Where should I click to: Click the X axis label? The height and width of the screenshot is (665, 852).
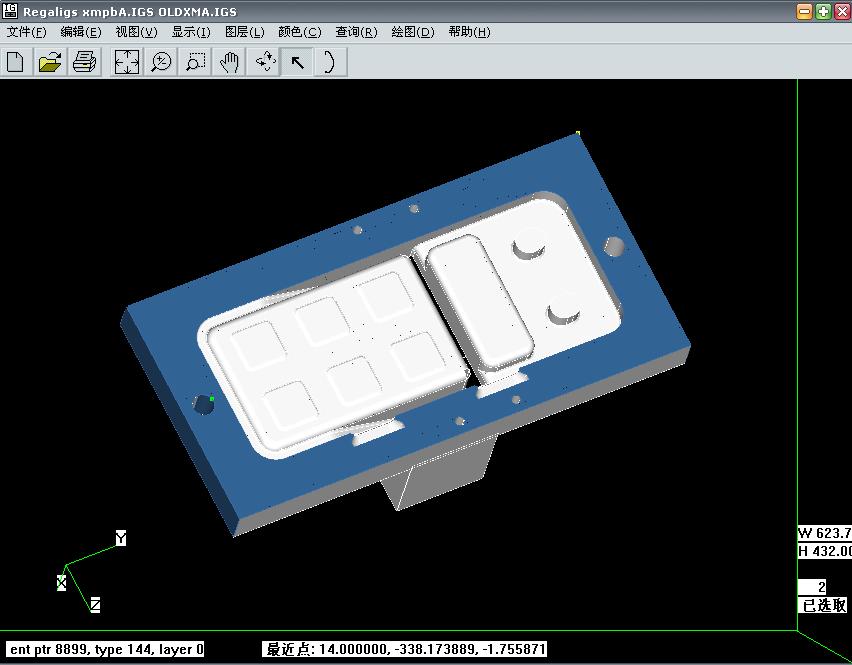61,583
